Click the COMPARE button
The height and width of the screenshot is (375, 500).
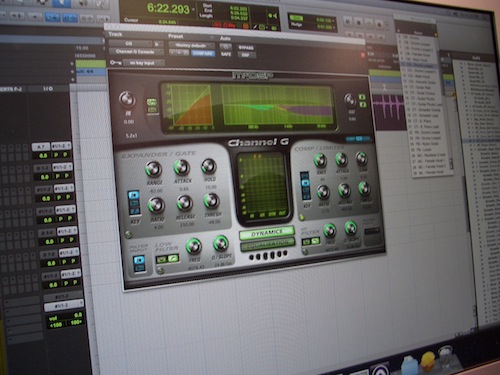pyautogui.click(x=203, y=53)
